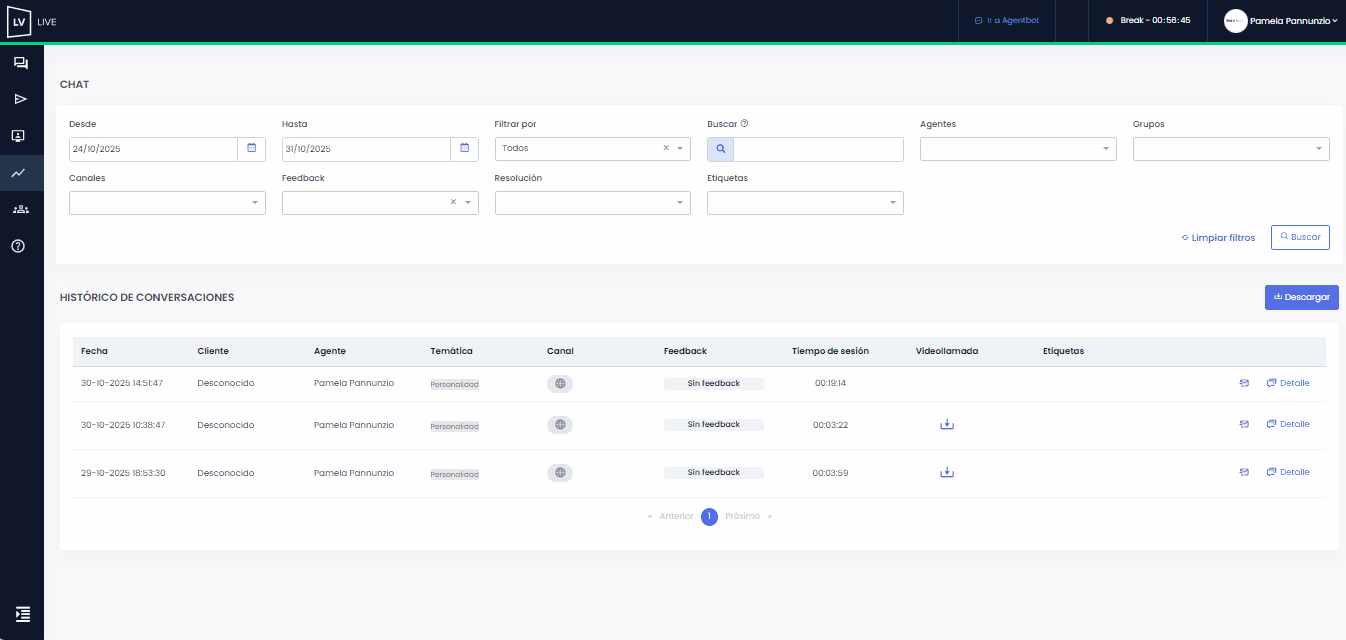Click the Buscar help tooltip icon
This screenshot has height=640, width=1346.
point(745,124)
